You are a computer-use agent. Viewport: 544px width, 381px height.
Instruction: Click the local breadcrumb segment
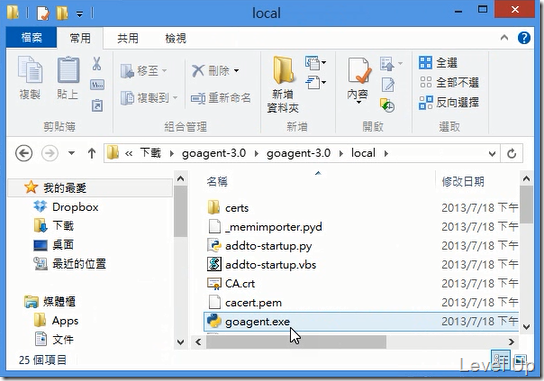[363, 153]
